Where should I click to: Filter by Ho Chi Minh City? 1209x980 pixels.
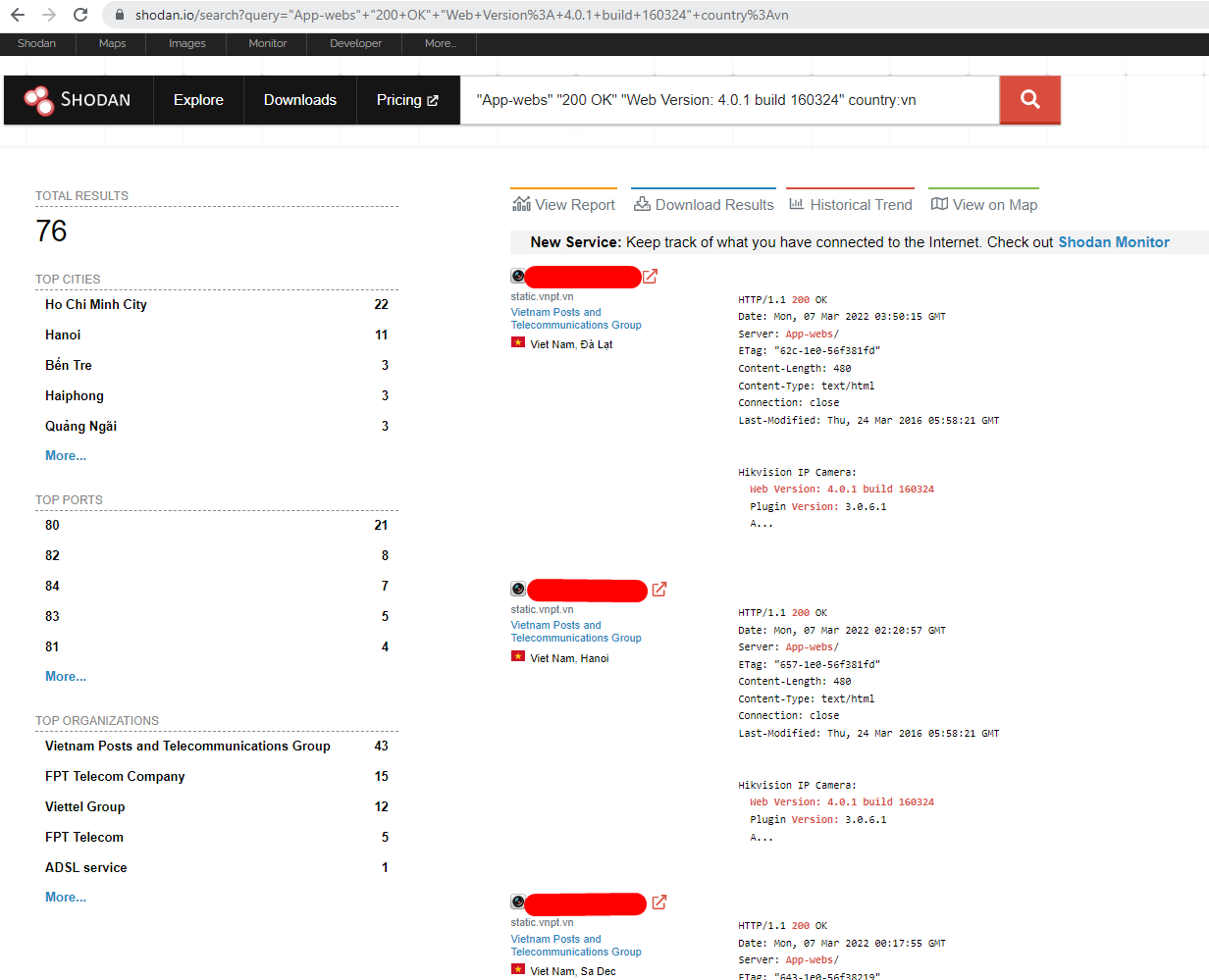click(x=96, y=304)
